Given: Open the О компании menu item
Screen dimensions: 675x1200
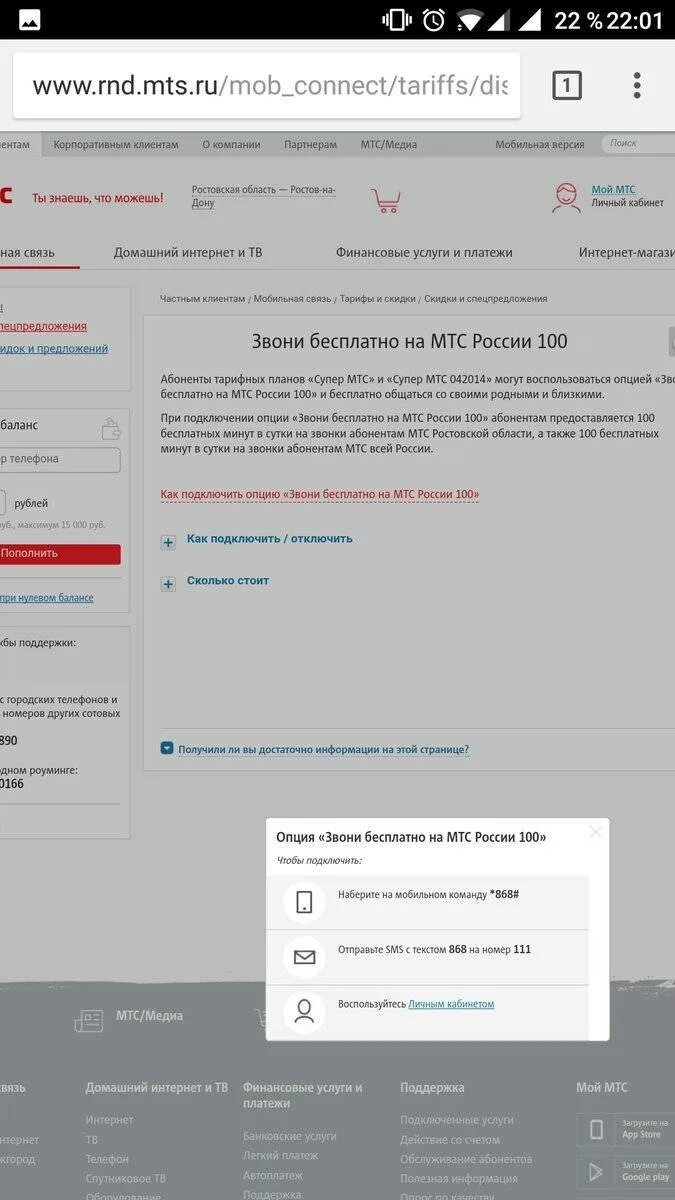Looking at the screenshot, I should click(x=231, y=144).
